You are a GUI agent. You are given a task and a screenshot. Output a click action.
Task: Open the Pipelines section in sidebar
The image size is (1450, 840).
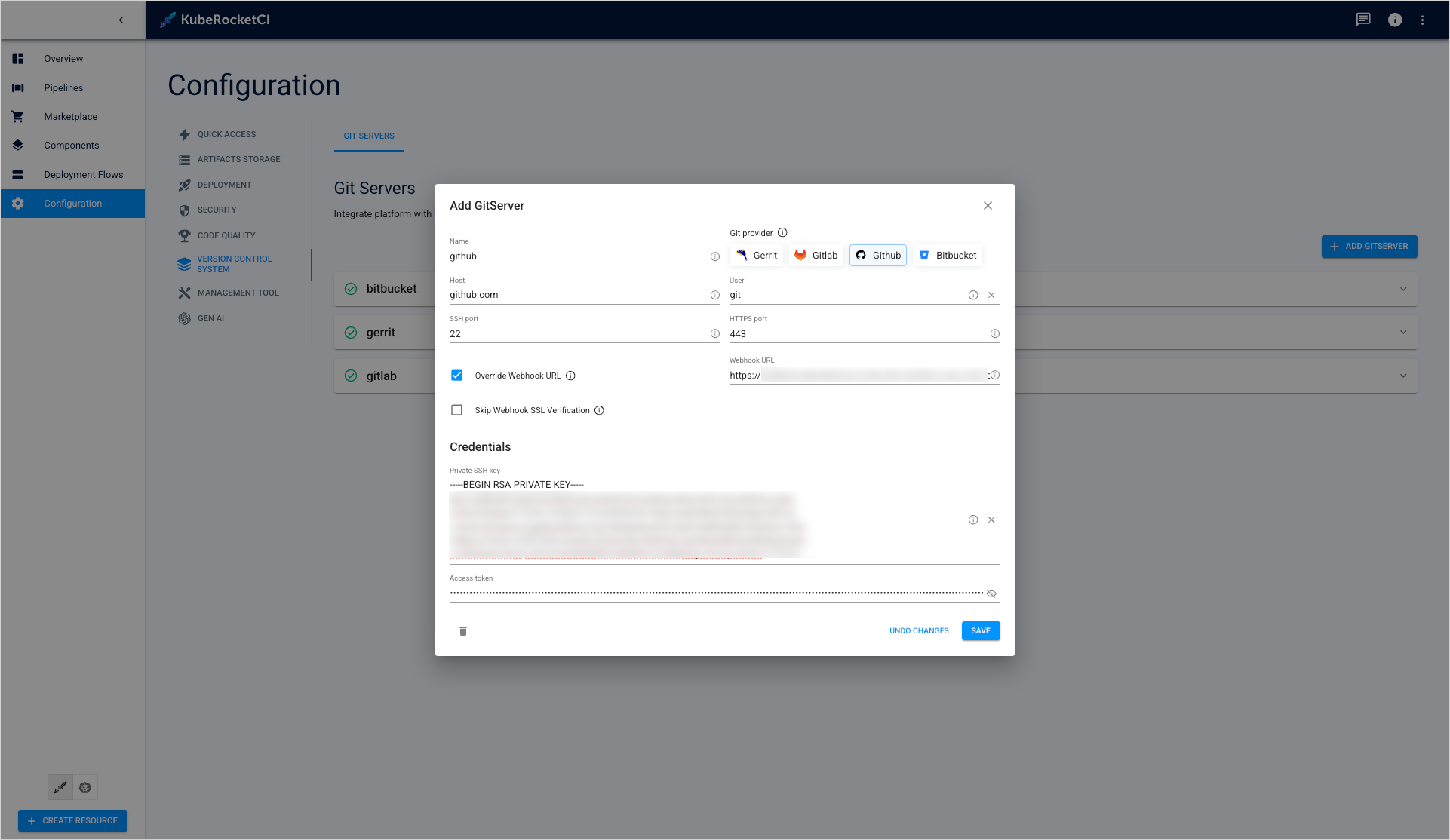[63, 87]
